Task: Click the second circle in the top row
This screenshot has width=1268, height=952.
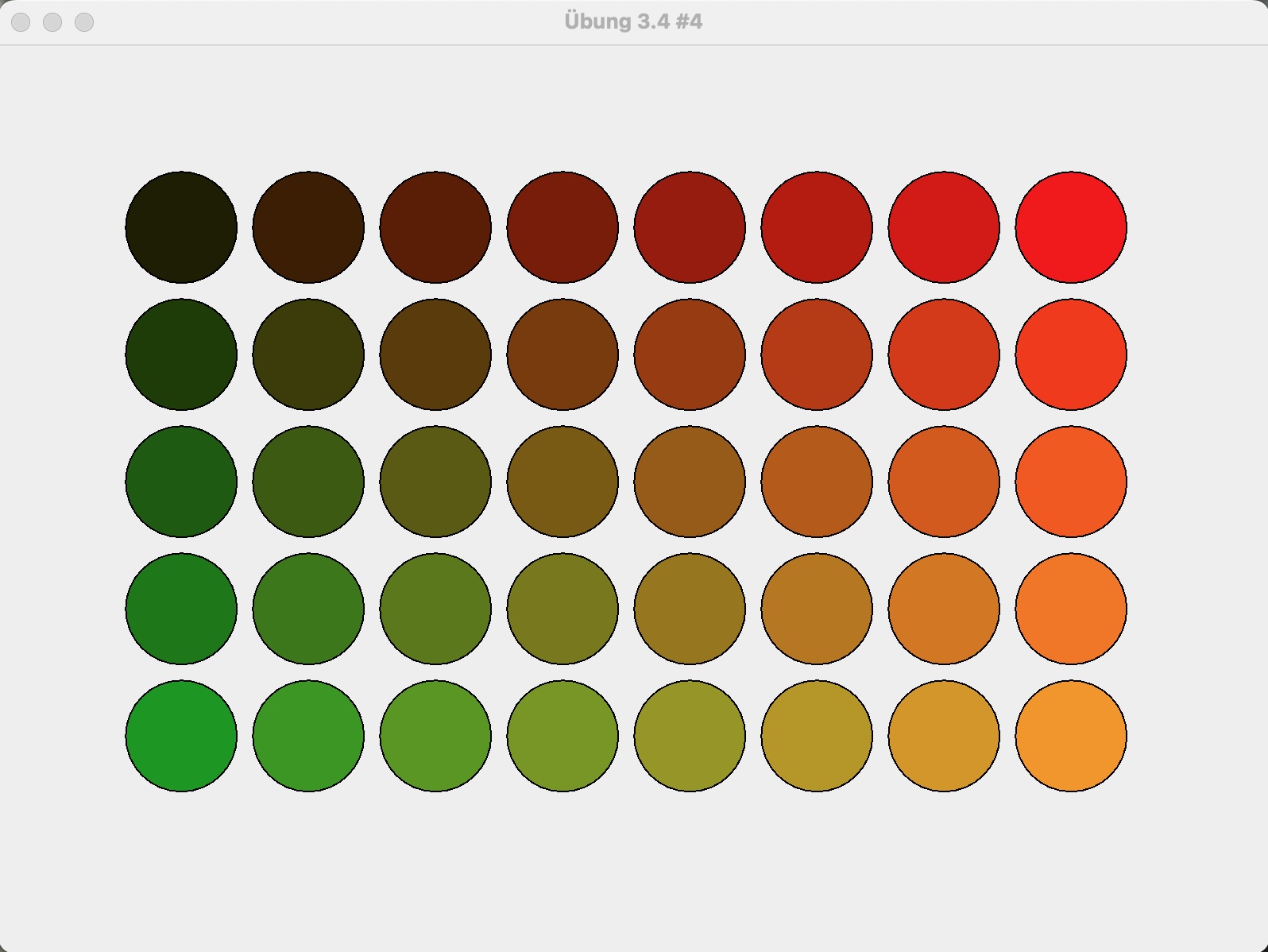Action: (x=308, y=227)
